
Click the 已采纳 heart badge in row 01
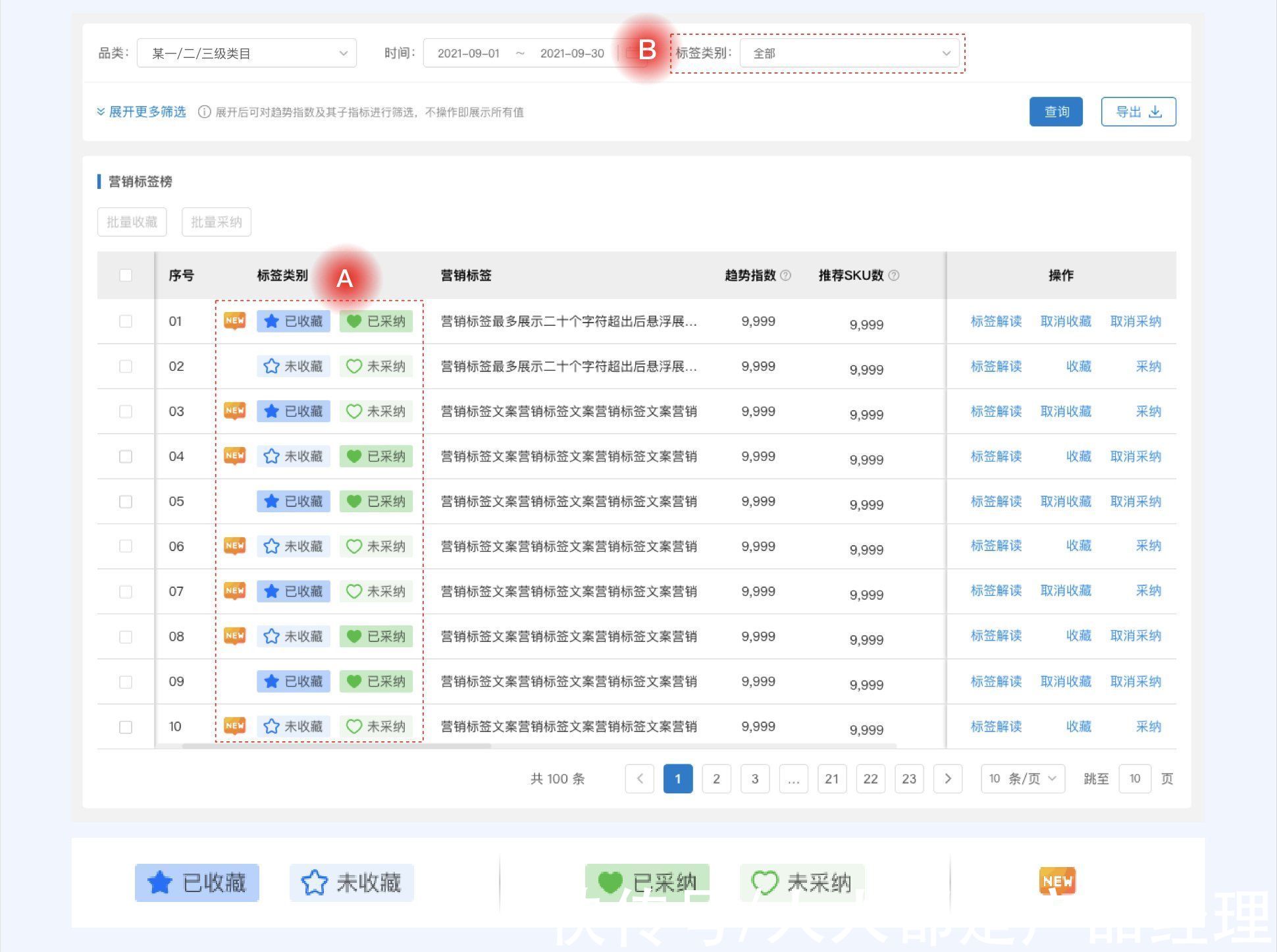click(x=376, y=321)
